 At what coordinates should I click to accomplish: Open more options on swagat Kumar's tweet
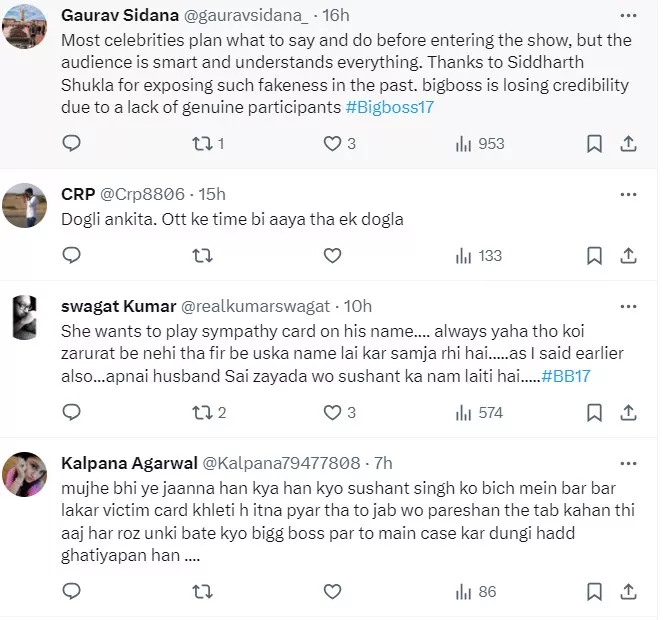pos(627,305)
